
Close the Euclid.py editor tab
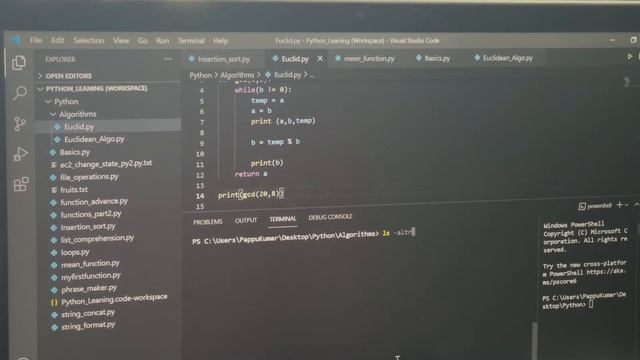coord(320,59)
